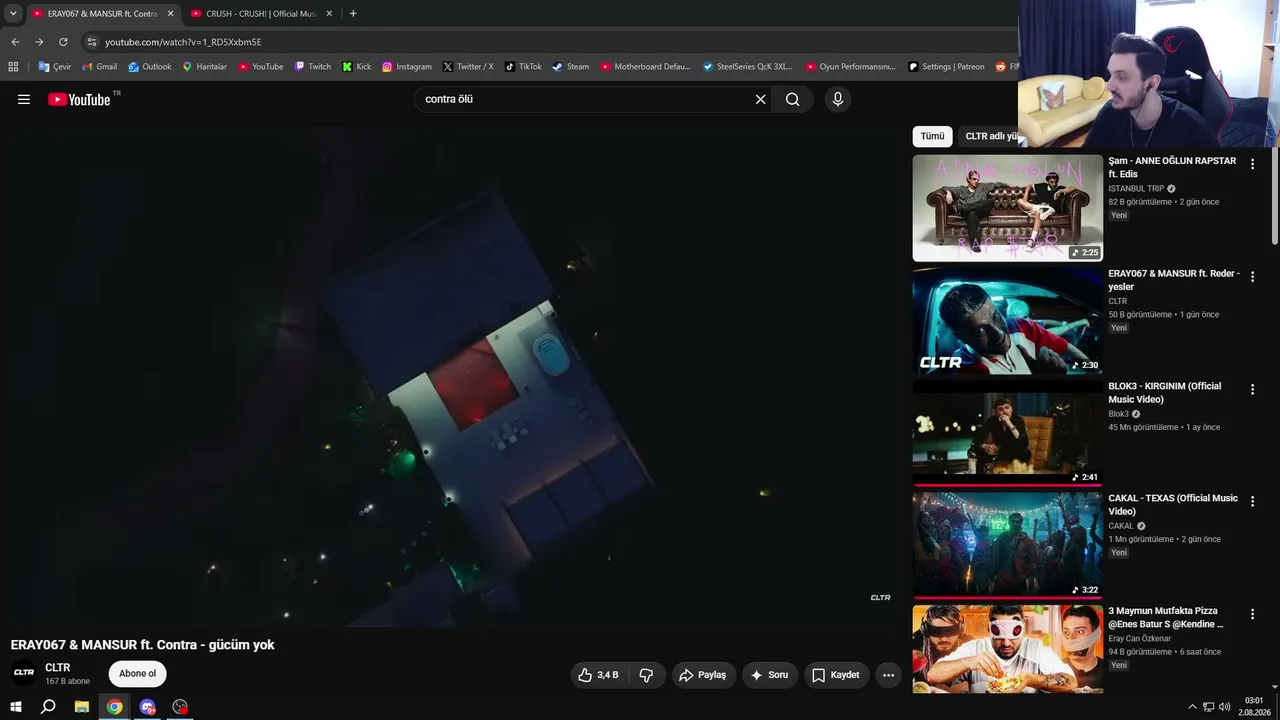Open the Haritalar bookmark

[204, 67]
